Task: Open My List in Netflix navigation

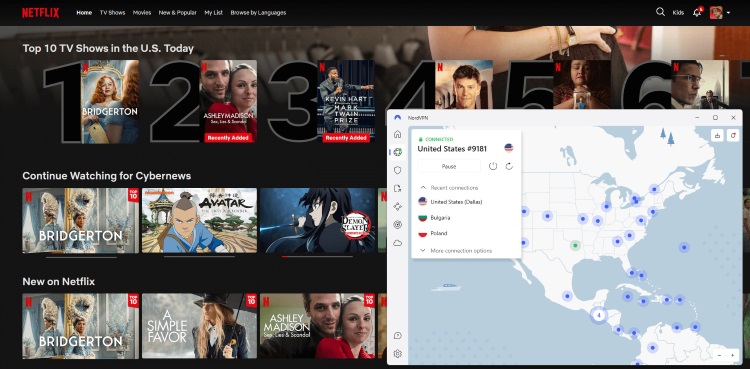Action: tap(213, 13)
